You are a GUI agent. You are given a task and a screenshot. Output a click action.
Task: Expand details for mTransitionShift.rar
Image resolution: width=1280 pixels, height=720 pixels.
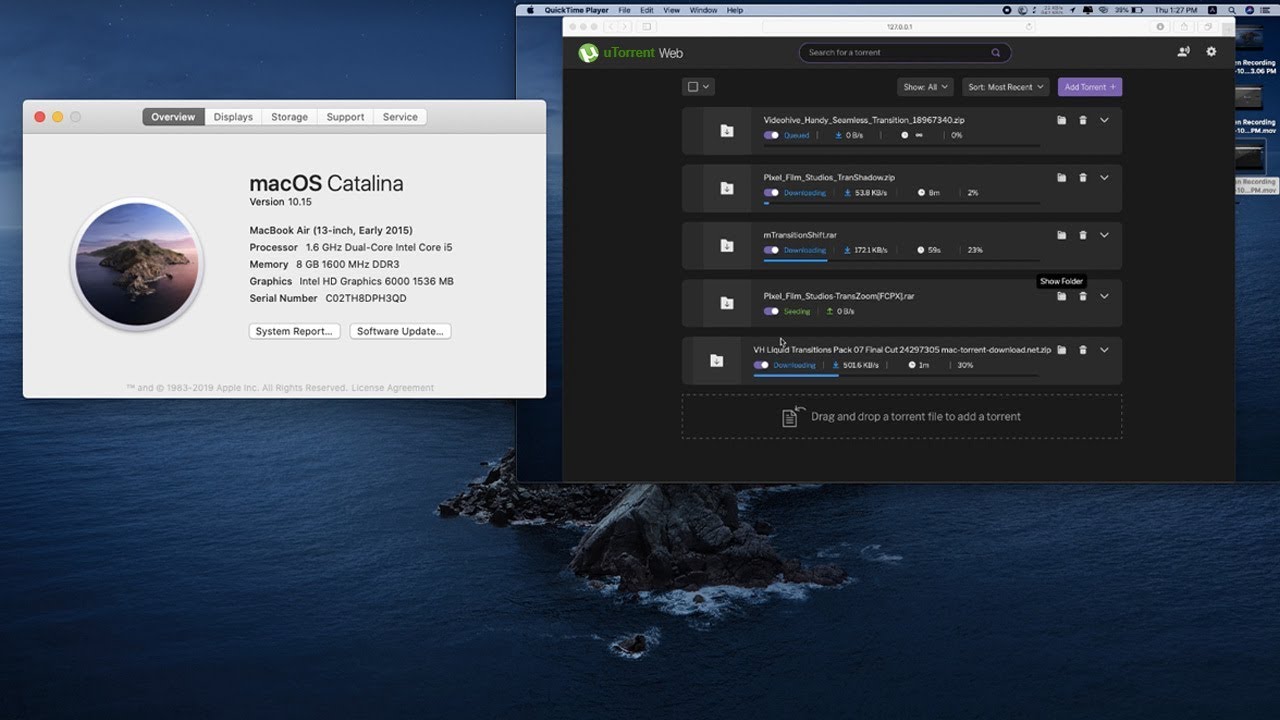(1104, 235)
